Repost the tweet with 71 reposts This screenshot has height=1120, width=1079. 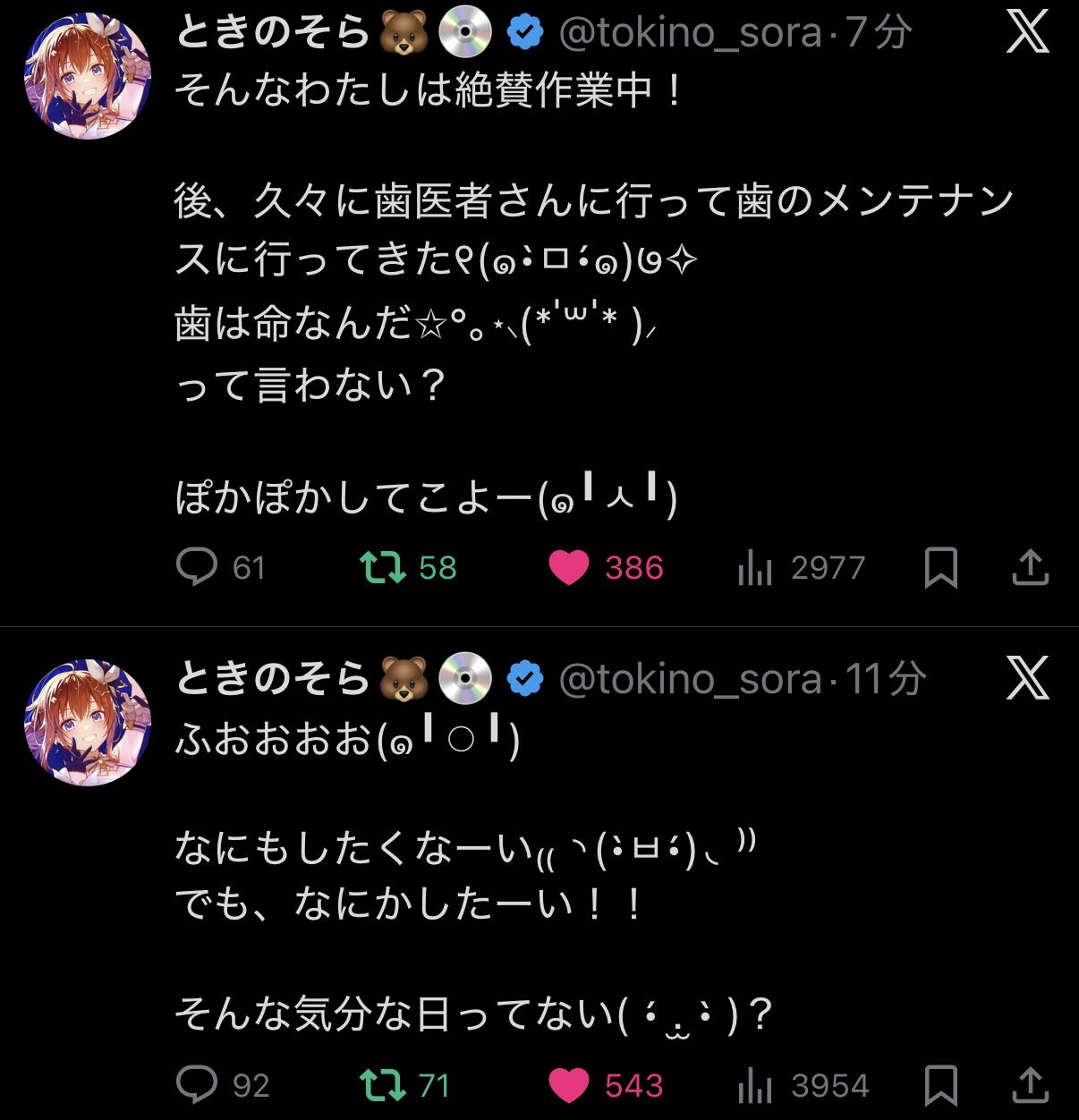[x=383, y=1084]
